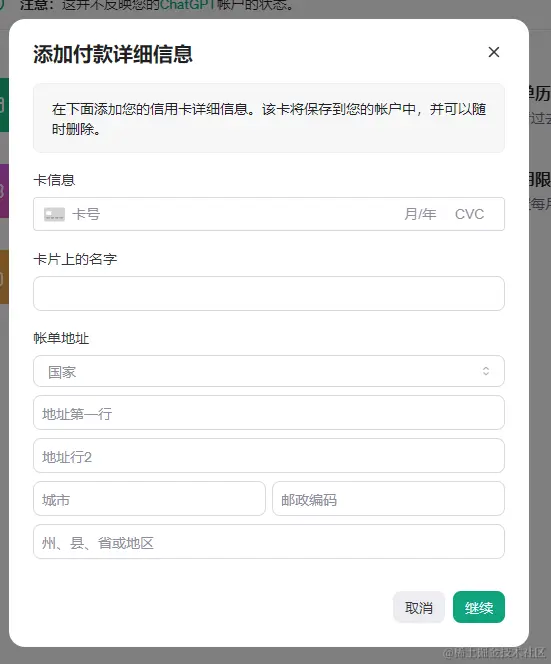Focus the 邮政编码 postal code field

coord(388,498)
